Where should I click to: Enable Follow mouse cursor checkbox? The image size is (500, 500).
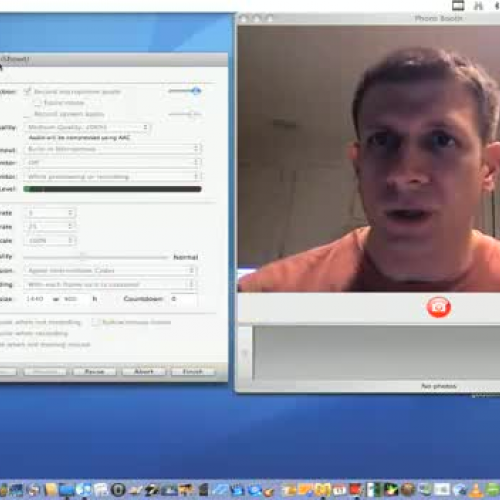click(x=96, y=322)
